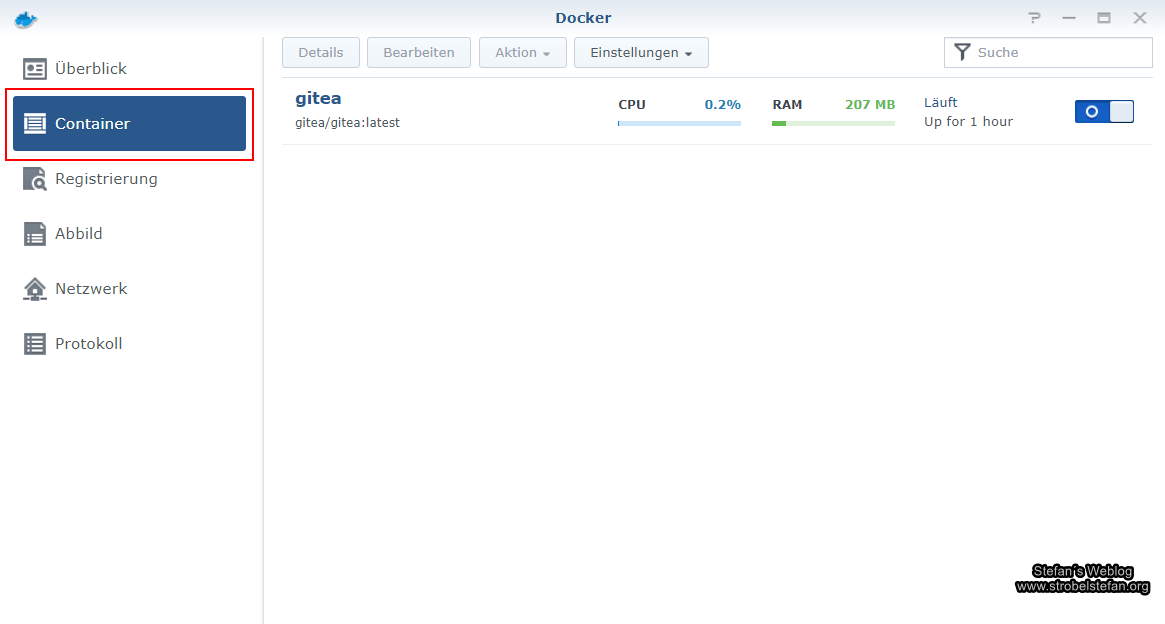This screenshot has width=1165, height=624.
Task: Select the Netzwerk house icon
Action: pos(35,289)
